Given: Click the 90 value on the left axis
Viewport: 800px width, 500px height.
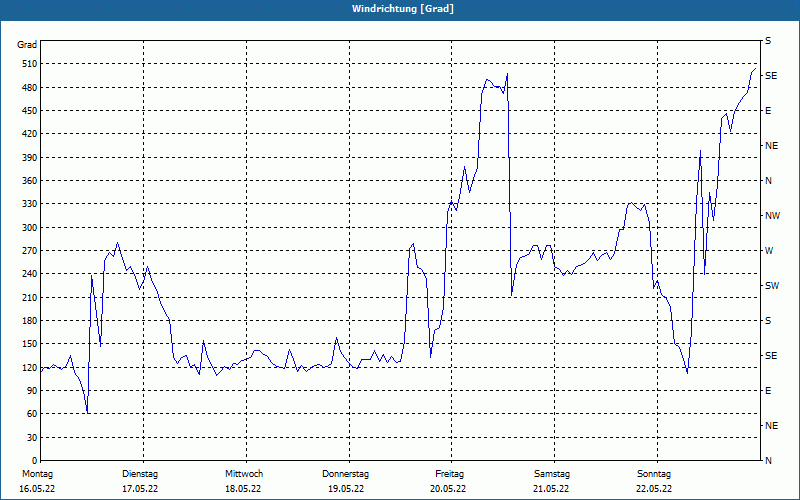Looking at the screenshot, I should pos(32,391).
